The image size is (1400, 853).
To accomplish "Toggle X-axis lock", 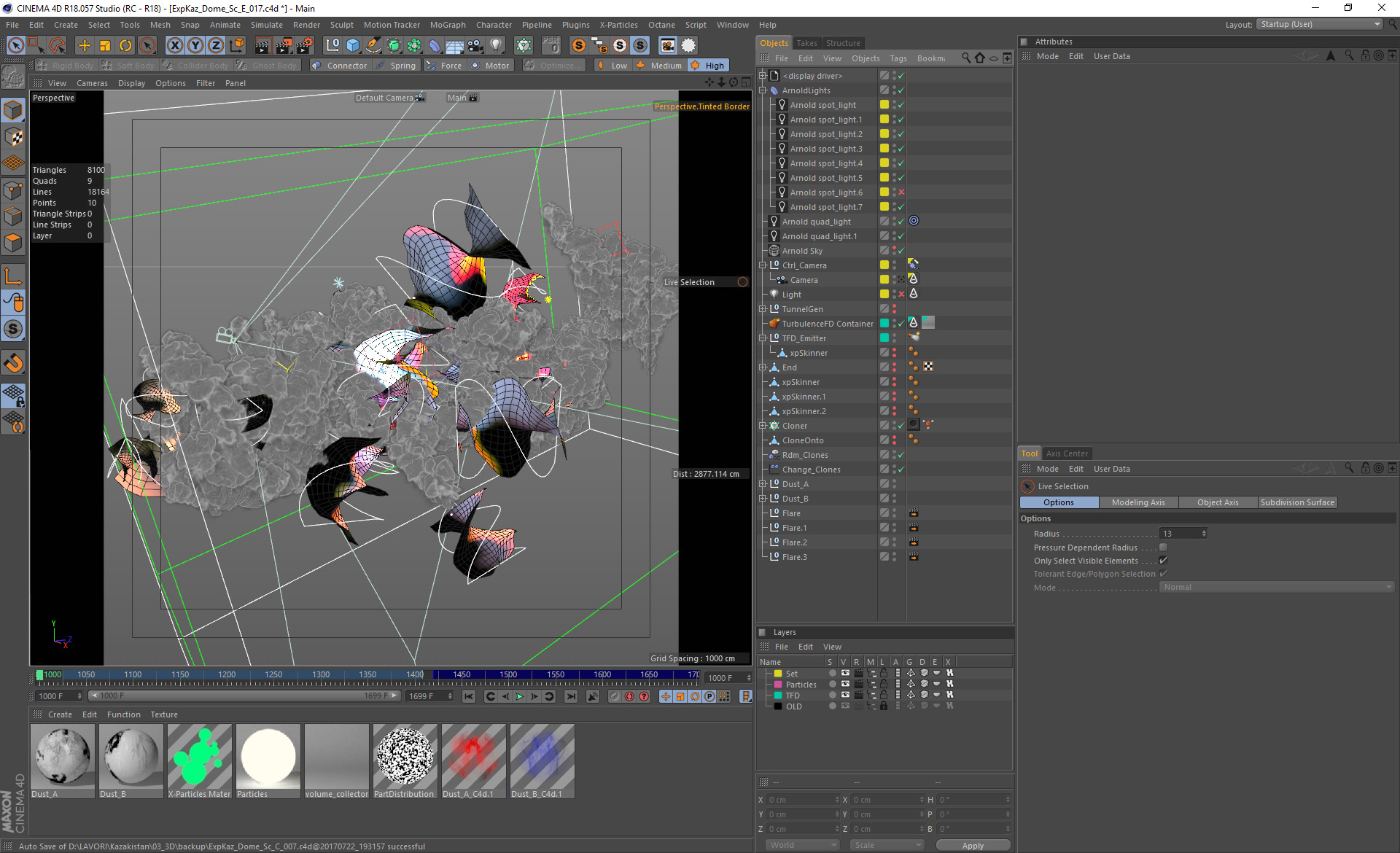I will pos(175,46).
